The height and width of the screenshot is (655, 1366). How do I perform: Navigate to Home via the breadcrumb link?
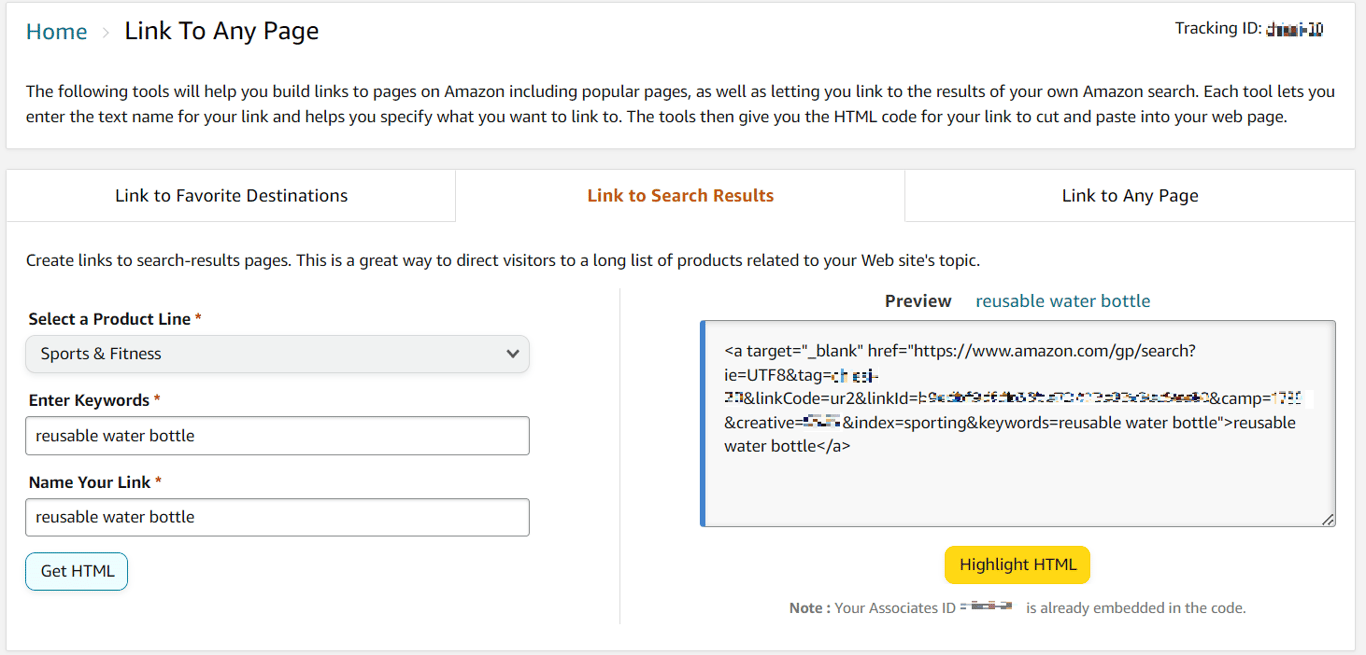(x=56, y=31)
